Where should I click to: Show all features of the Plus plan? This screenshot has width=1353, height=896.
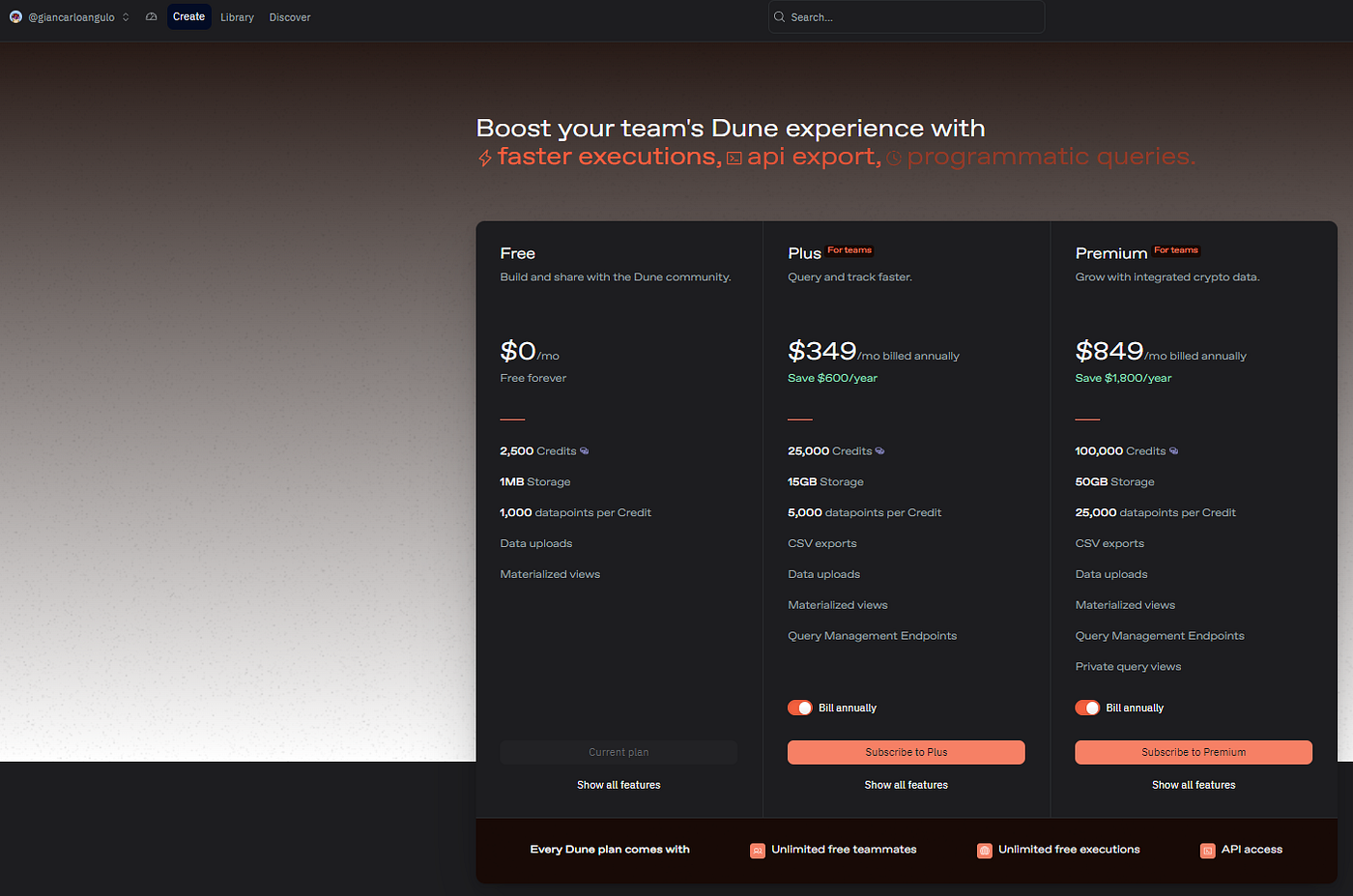(907, 785)
